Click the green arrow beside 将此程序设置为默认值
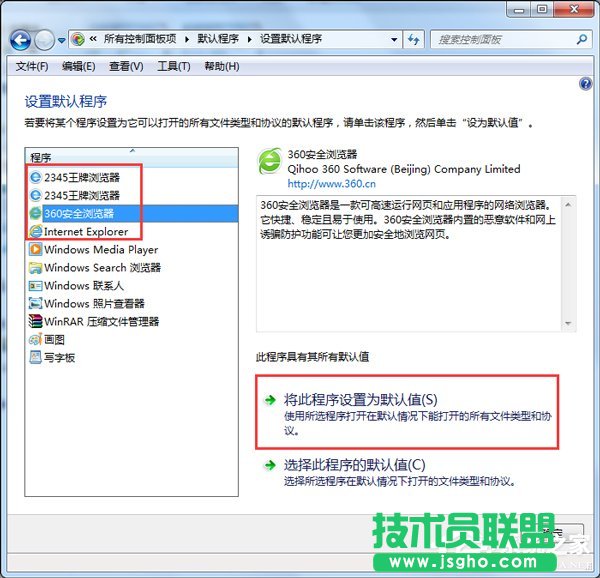Screen dimensions: 600x578 (x=270, y=400)
